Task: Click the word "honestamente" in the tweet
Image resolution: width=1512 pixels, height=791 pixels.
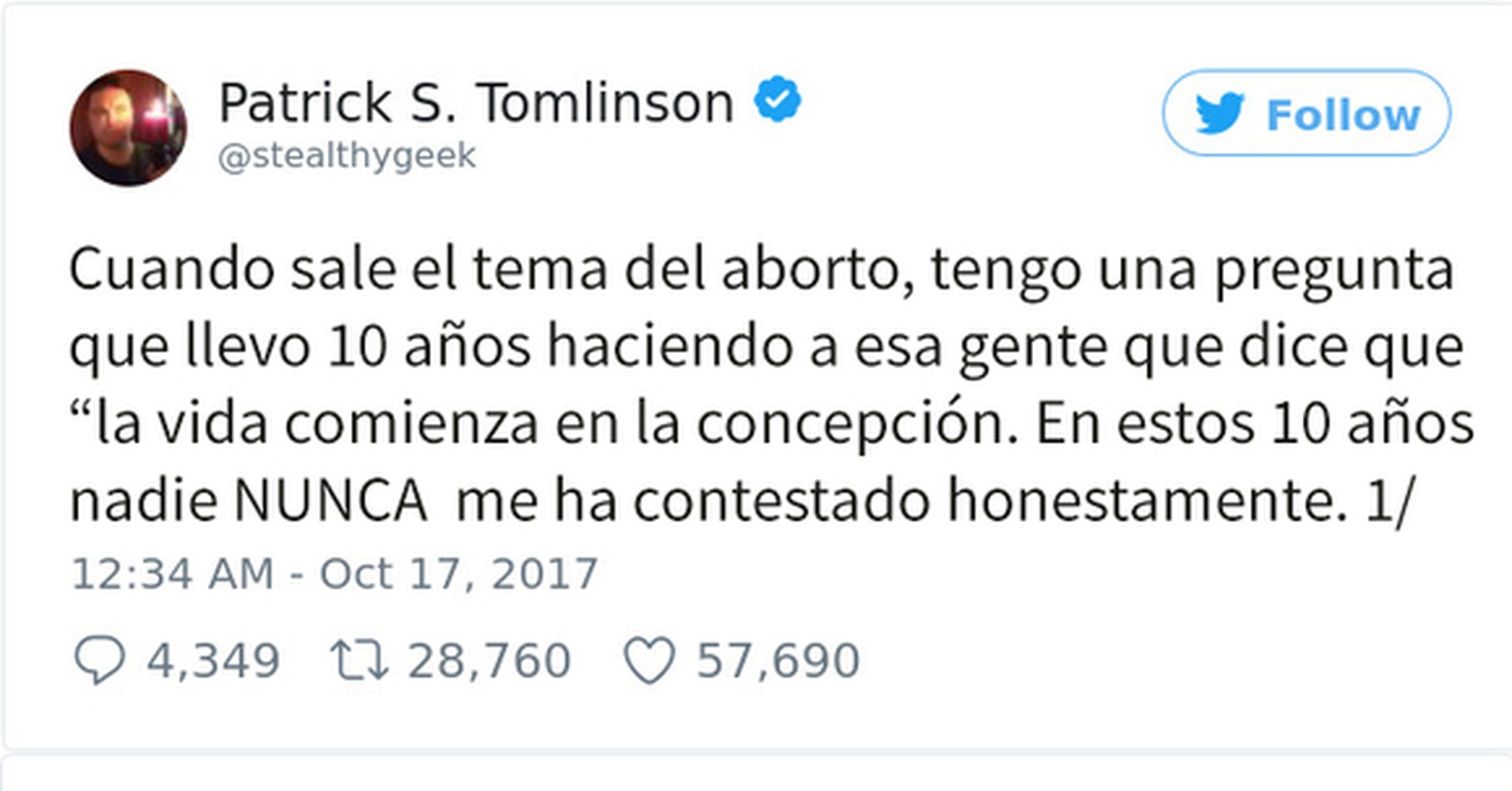Action: [1147, 500]
